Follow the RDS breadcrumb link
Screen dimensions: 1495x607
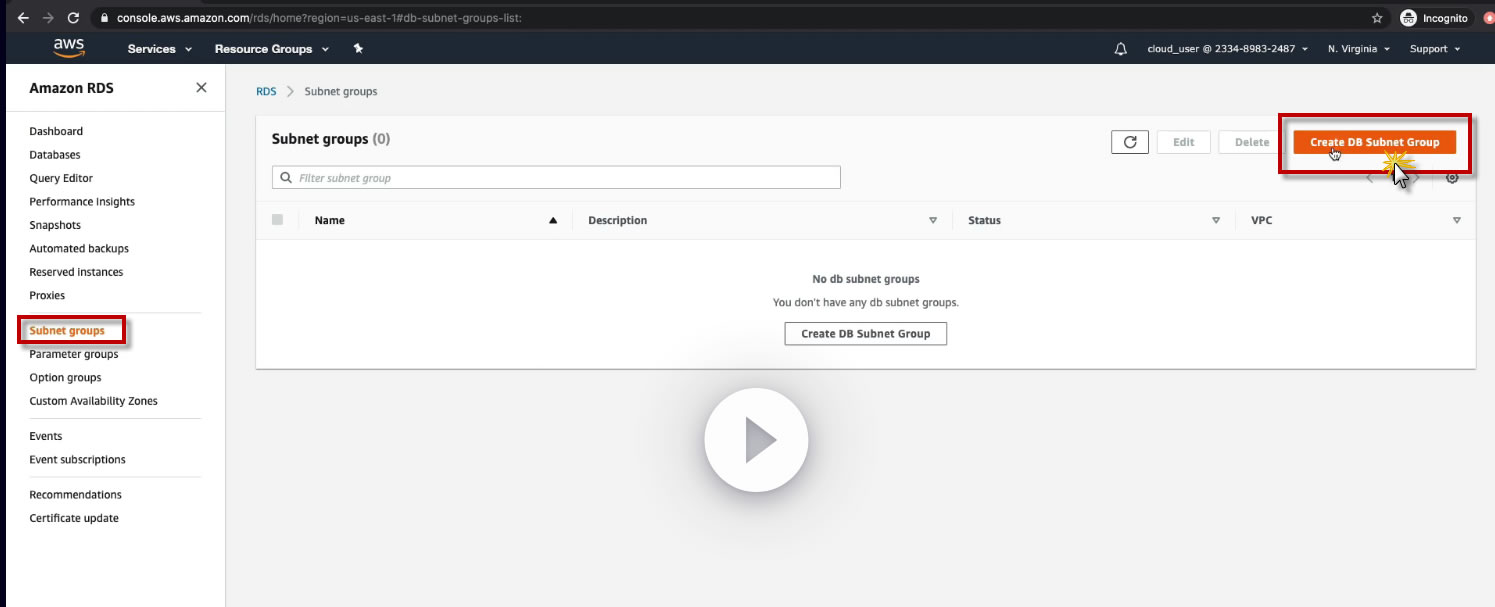coord(266,91)
